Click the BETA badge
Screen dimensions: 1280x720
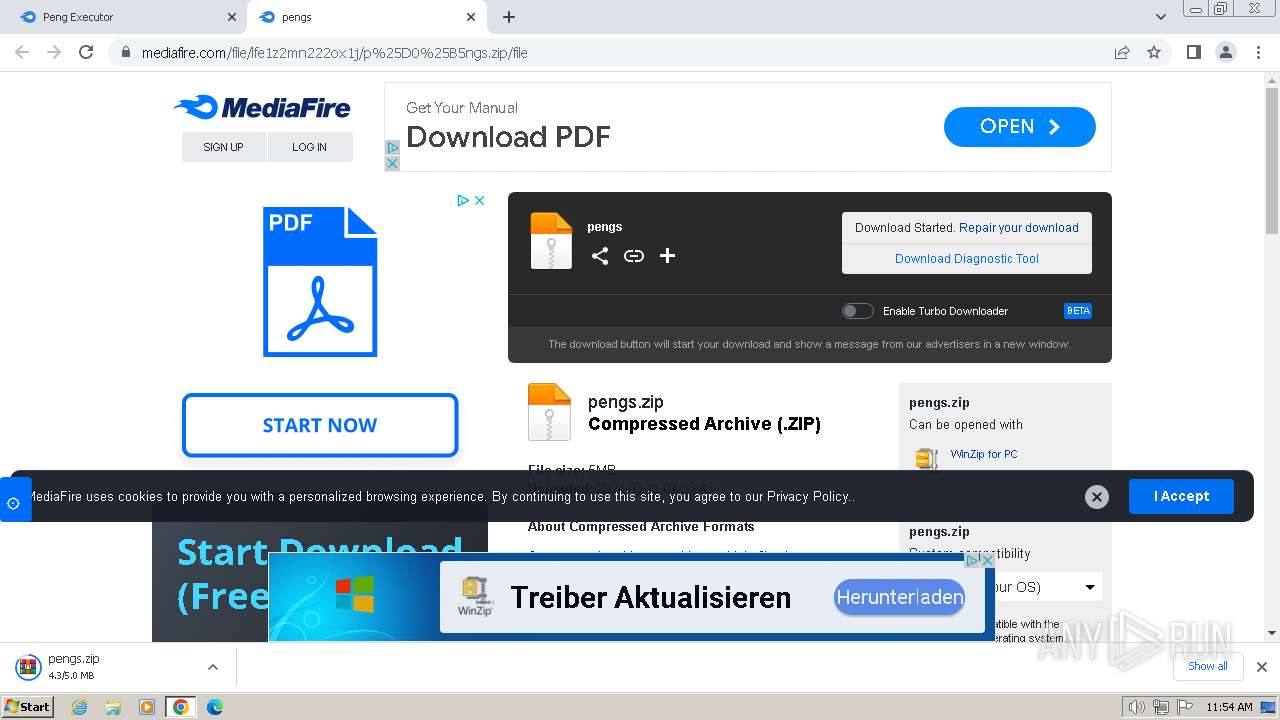1078,311
